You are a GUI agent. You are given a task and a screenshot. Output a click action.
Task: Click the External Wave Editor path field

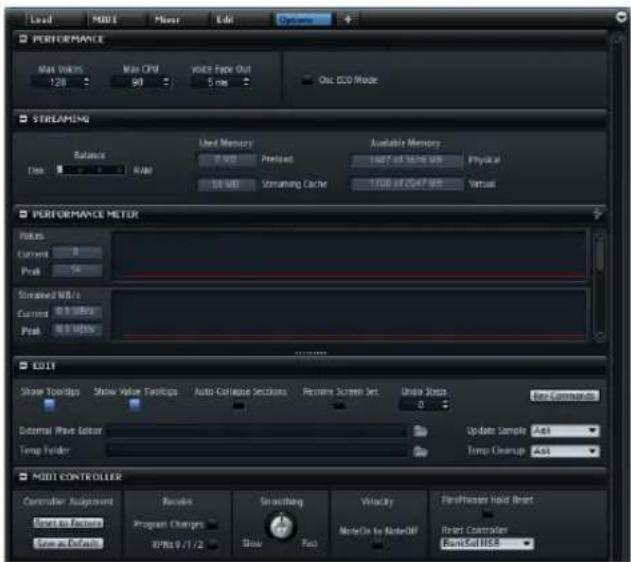256,431
